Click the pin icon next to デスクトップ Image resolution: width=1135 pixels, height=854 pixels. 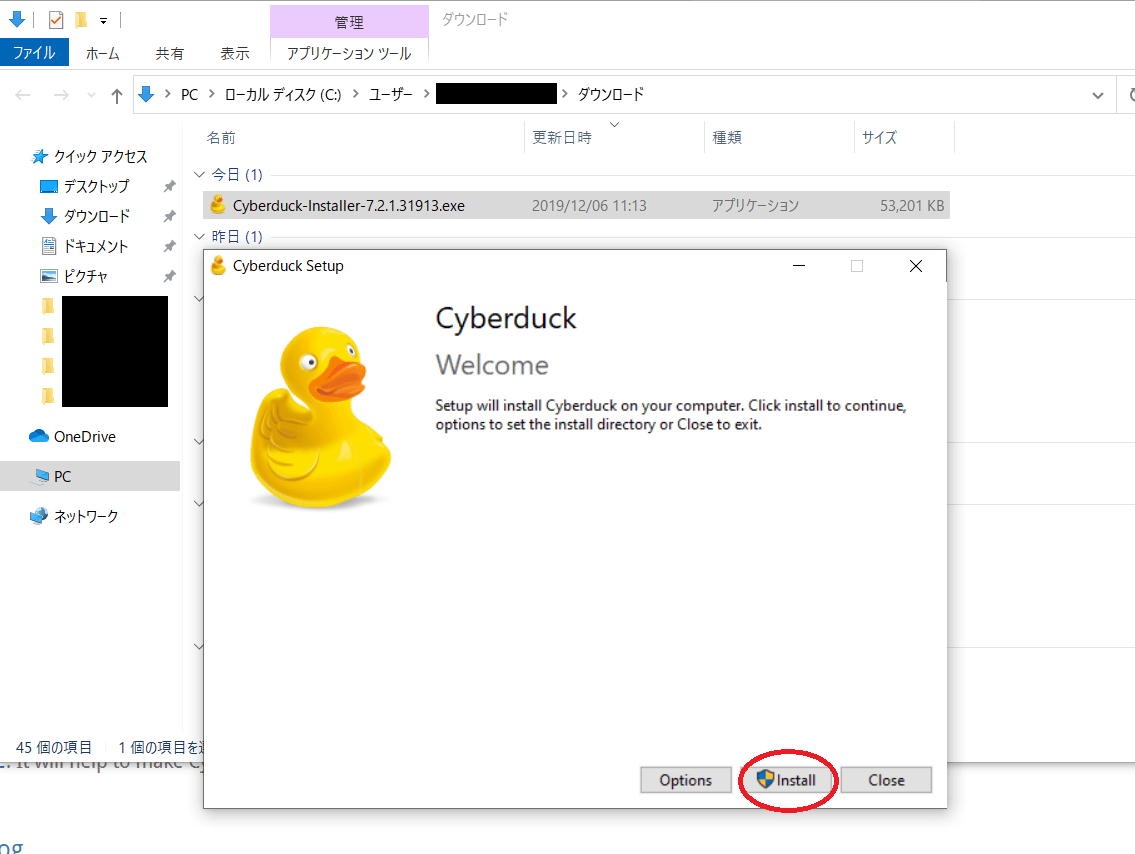[x=169, y=186]
